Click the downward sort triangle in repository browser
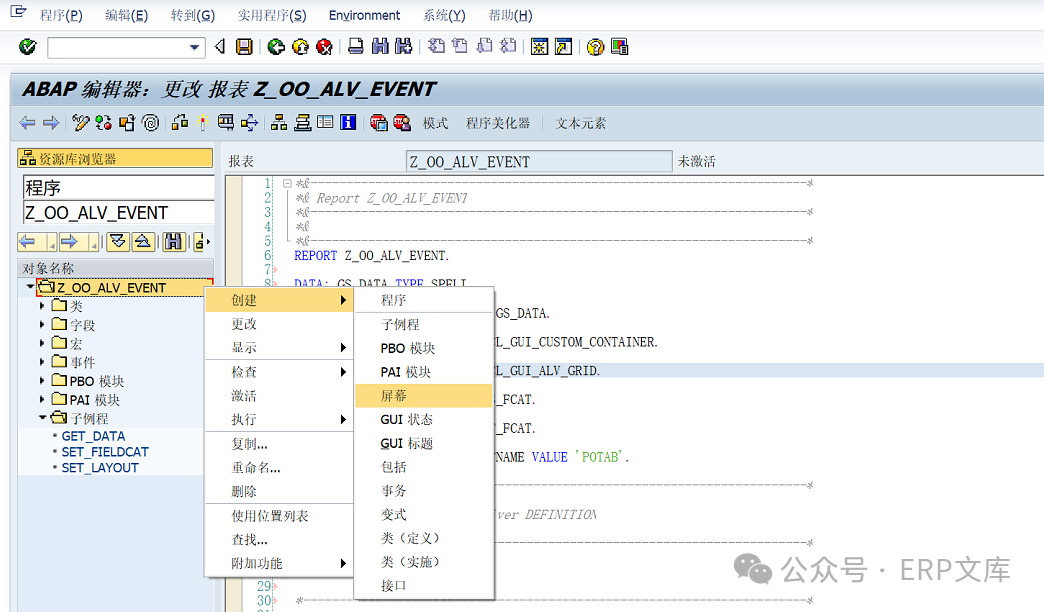This screenshot has height=612, width=1044. (x=117, y=241)
